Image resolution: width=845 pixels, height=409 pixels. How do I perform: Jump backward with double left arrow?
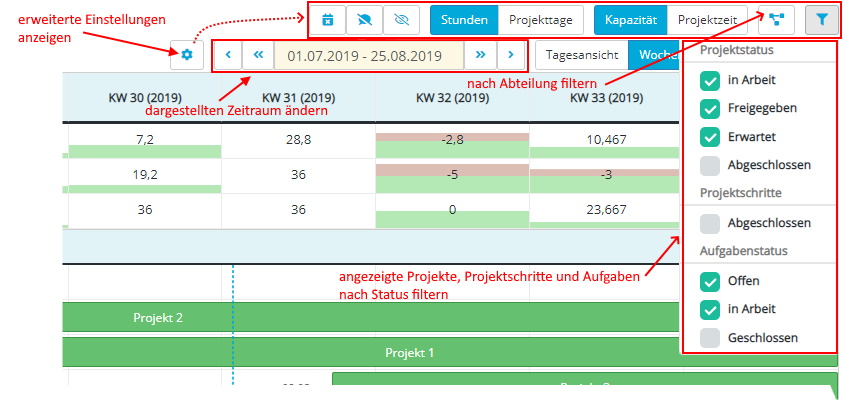257,55
